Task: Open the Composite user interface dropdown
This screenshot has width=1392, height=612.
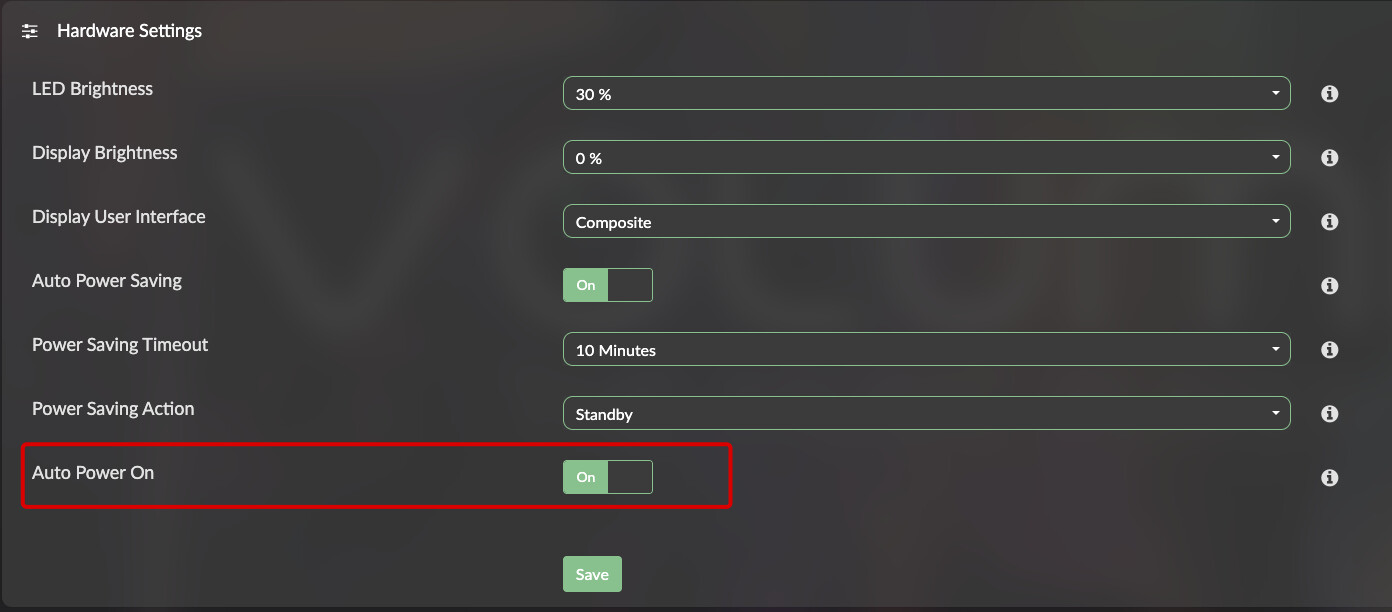Action: point(926,222)
